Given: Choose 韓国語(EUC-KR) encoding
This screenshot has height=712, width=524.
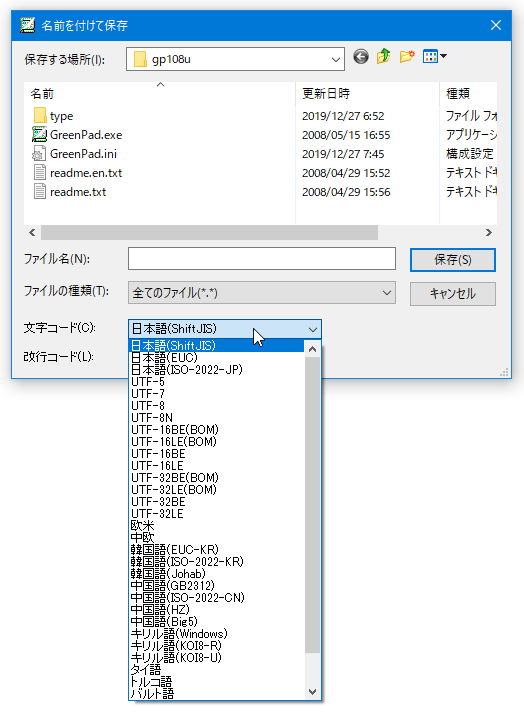Looking at the screenshot, I should (x=217, y=550).
